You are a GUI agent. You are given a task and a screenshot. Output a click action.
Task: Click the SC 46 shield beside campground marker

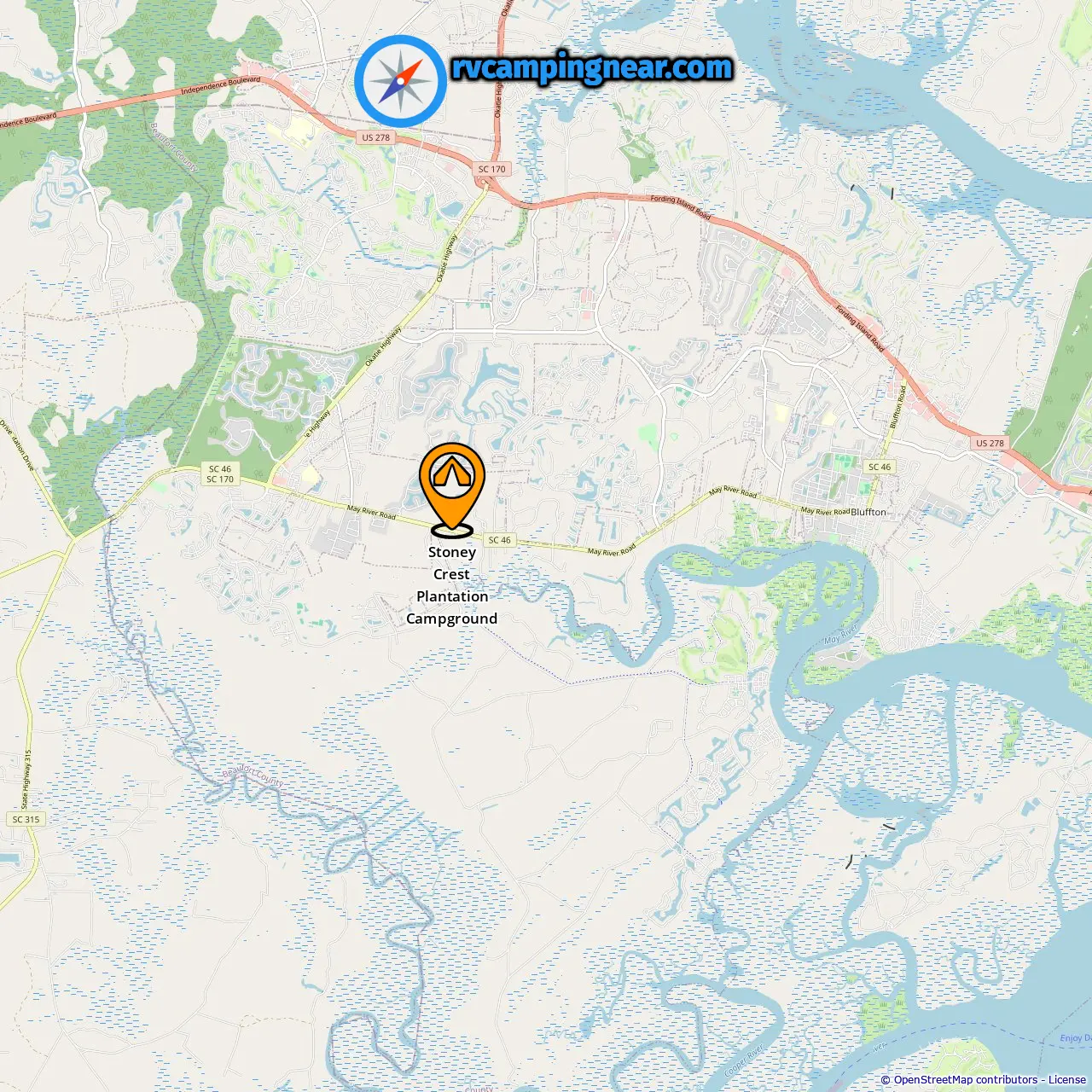[x=499, y=540]
